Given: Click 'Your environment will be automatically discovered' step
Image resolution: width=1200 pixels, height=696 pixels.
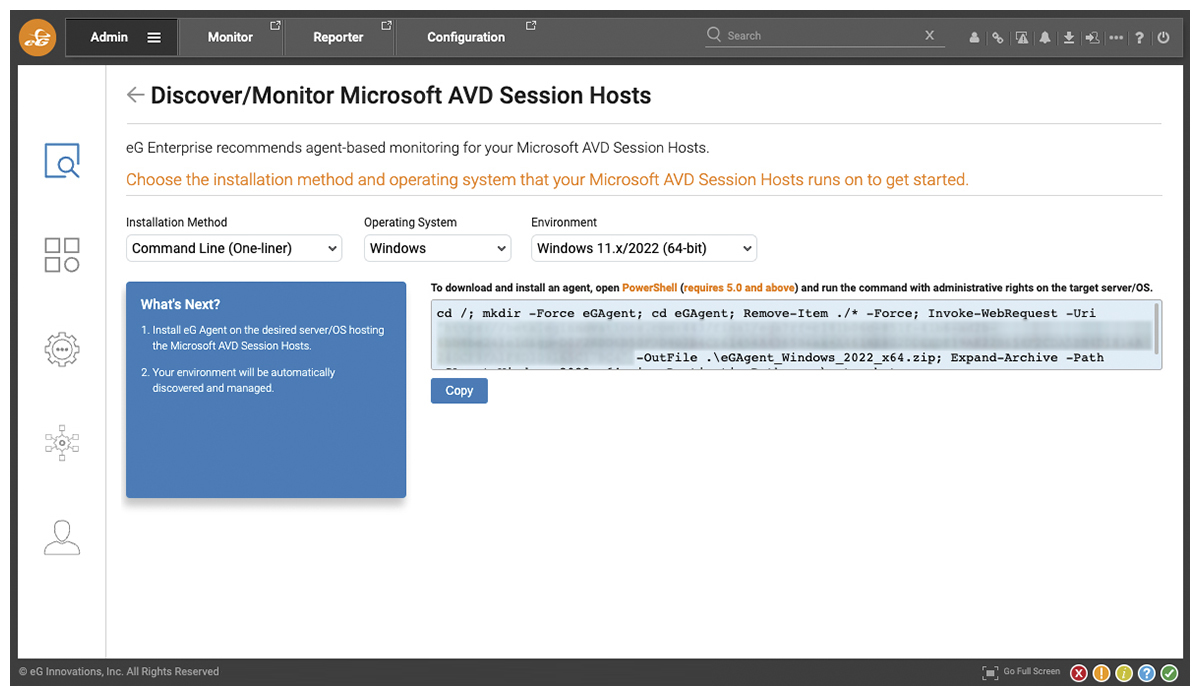Looking at the screenshot, I should (242, 380).
